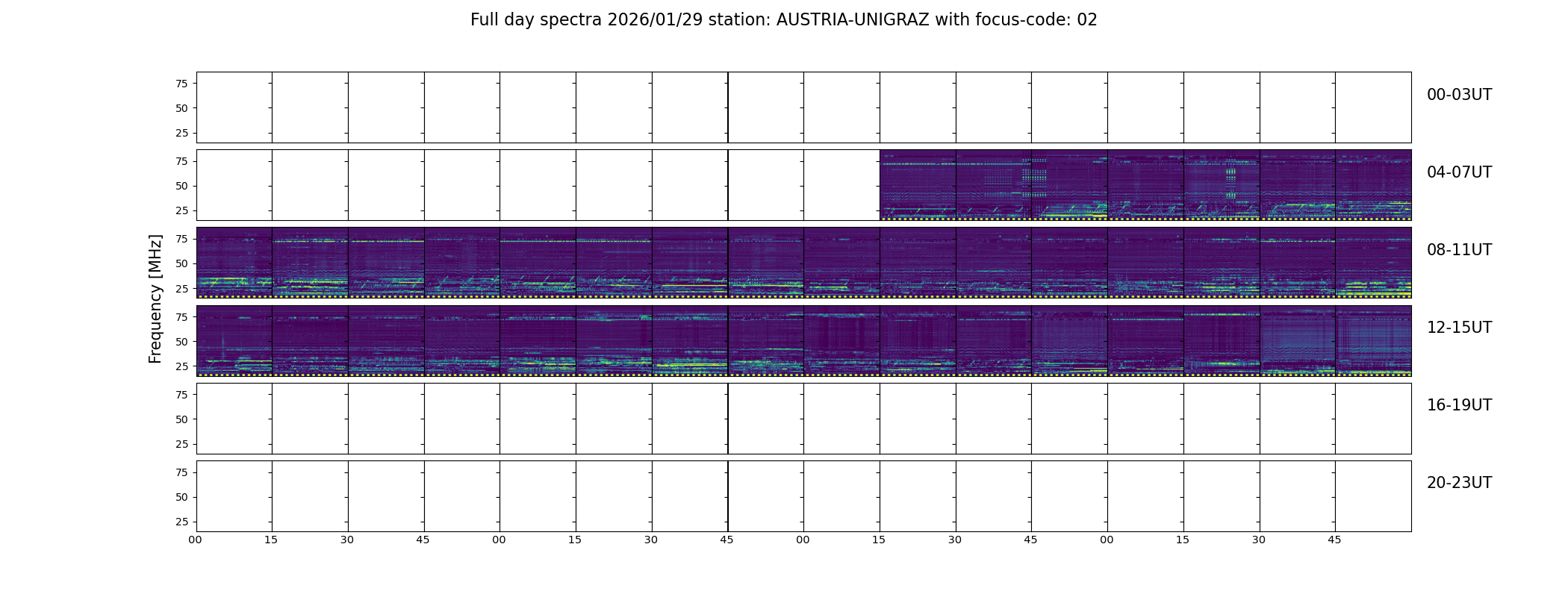Select the last spectrogram panel in the 04-07UT row
This screenshot has width=1568, height=597.
tap(1373, 185)
